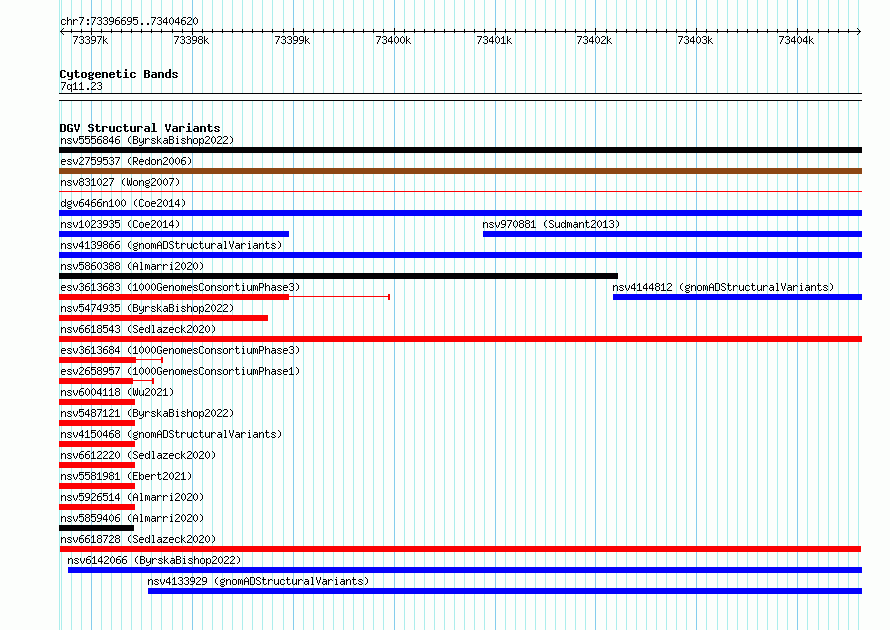Screen dimensions: 890x630
Task: Click the nsv1023935 (Coe2014) label
Action: pos(120,224)
